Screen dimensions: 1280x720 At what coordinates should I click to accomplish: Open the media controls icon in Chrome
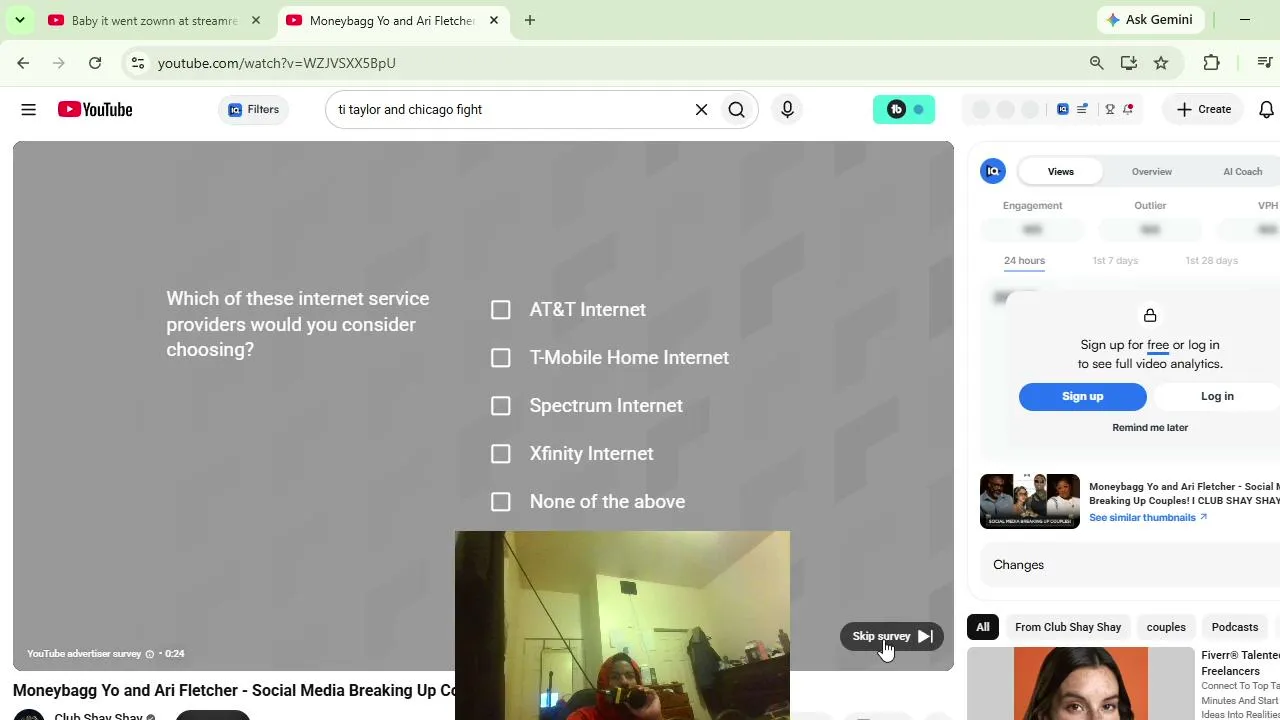coord(1265,63)
